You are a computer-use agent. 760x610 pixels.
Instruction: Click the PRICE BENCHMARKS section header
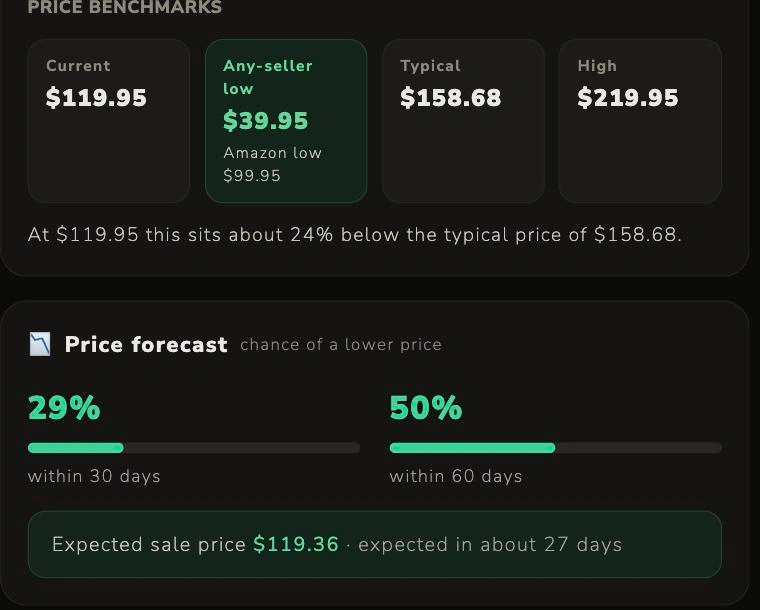pyautogui.click(x=125, y=7)
